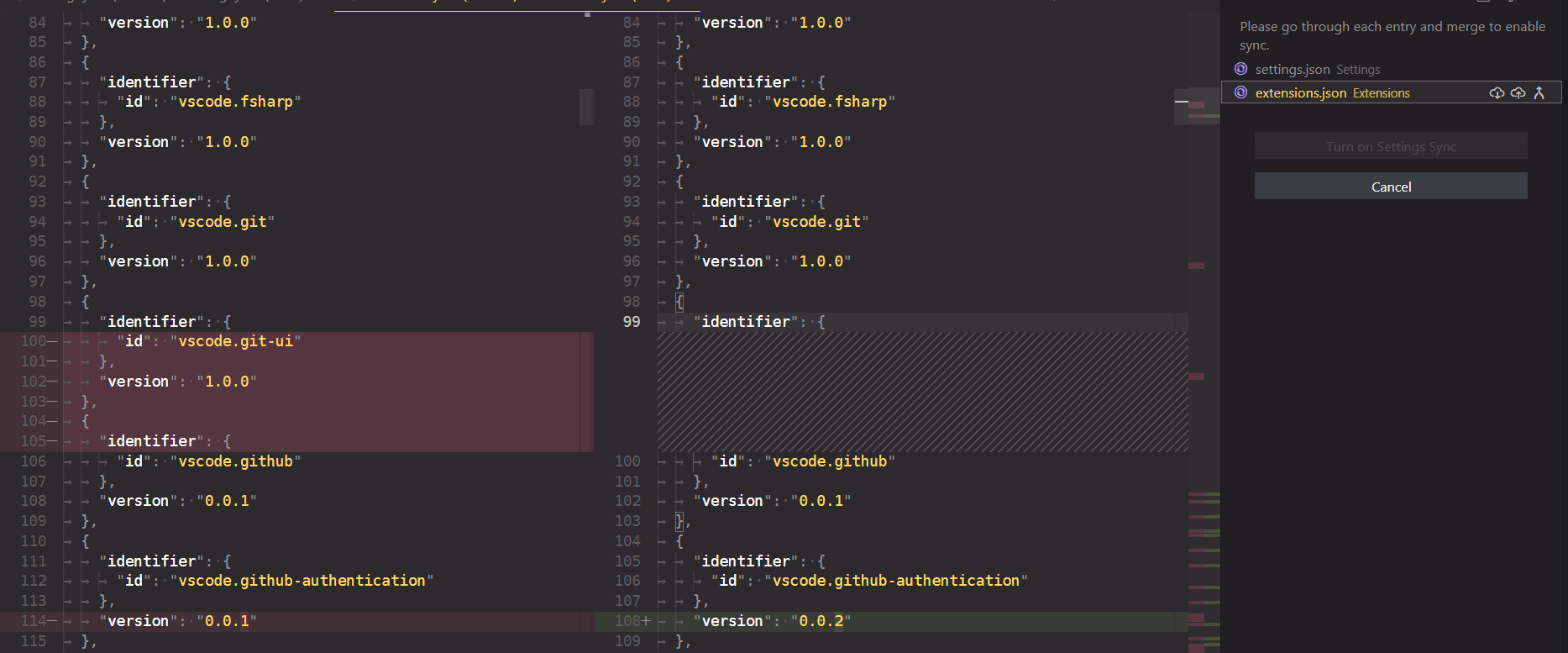This screenshot has width=1568, height=653.
Task: Click version "0.0.1" on removed line 114
Action: point(227,621)
